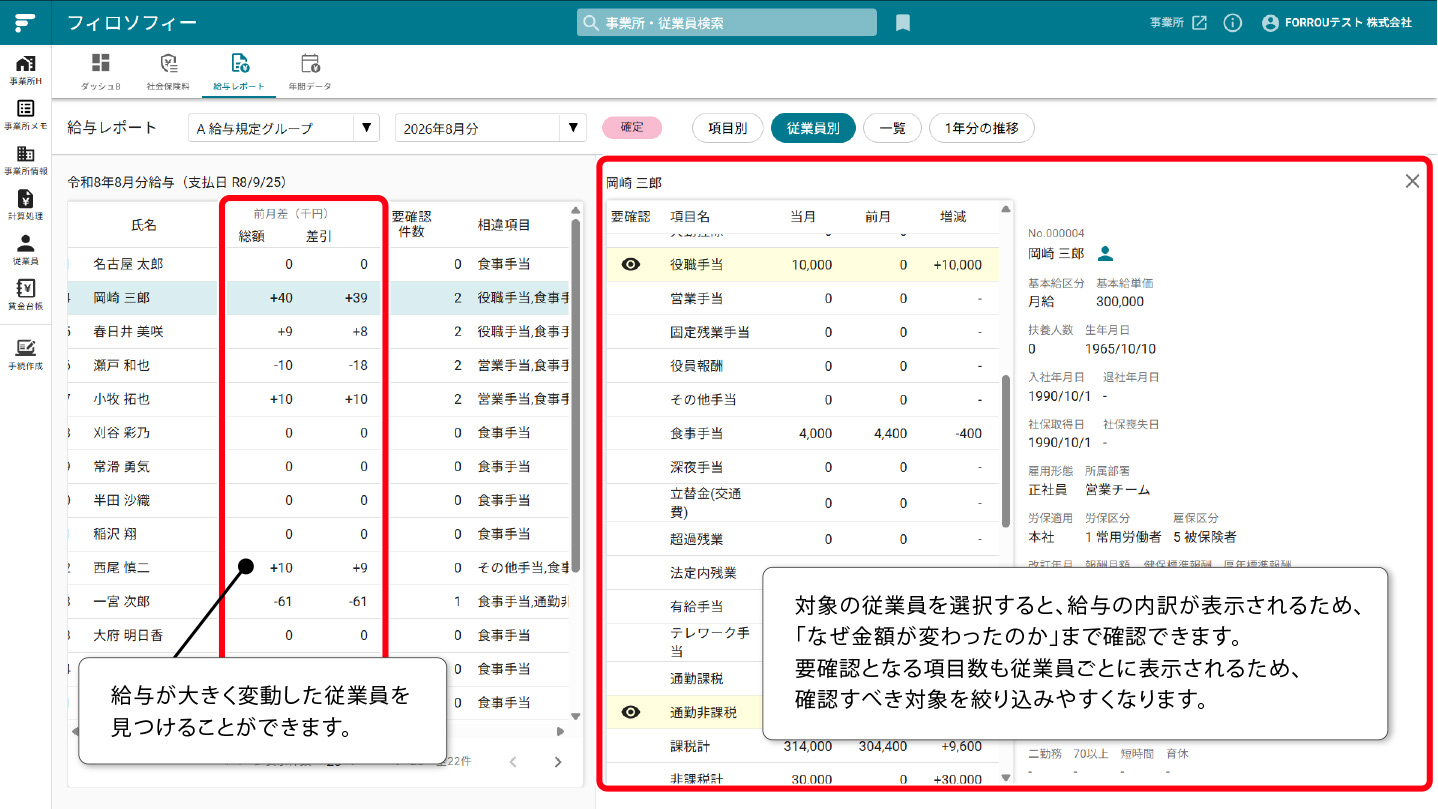The image size is (1438, 809).
Task: Click the 事業所・従業員検索 search field
Action: (727, 22)
